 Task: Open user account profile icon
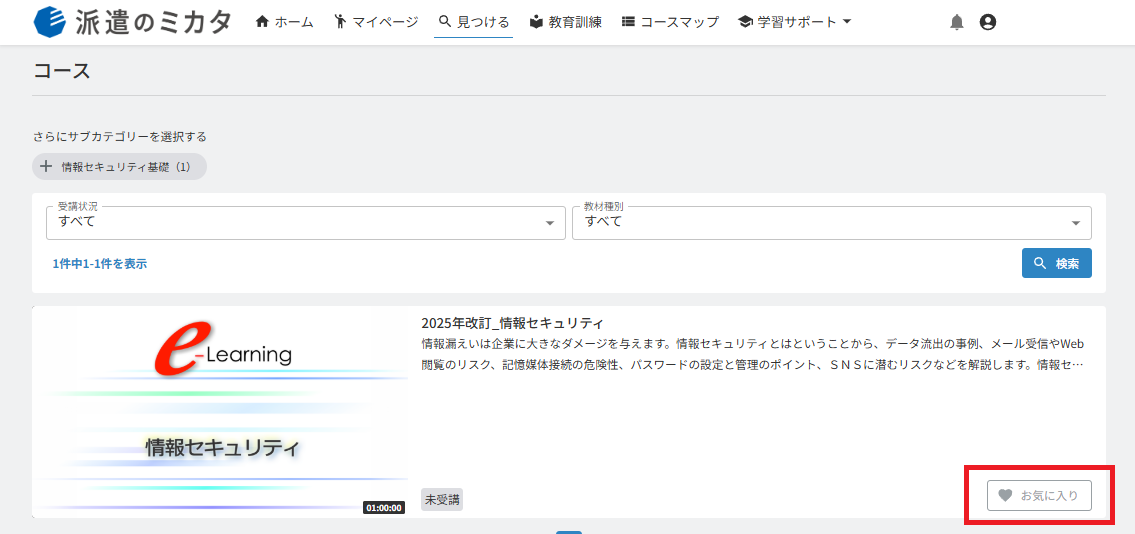pyautogui.click(x=987, y=22)
